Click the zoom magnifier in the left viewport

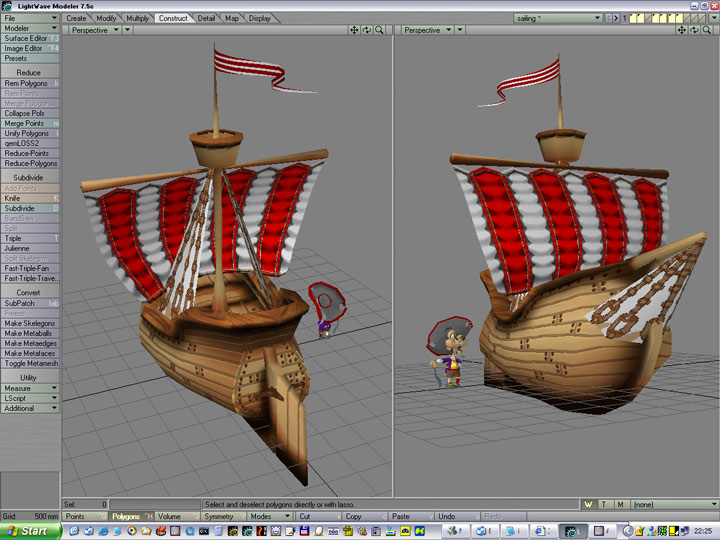tap(379, 30)
